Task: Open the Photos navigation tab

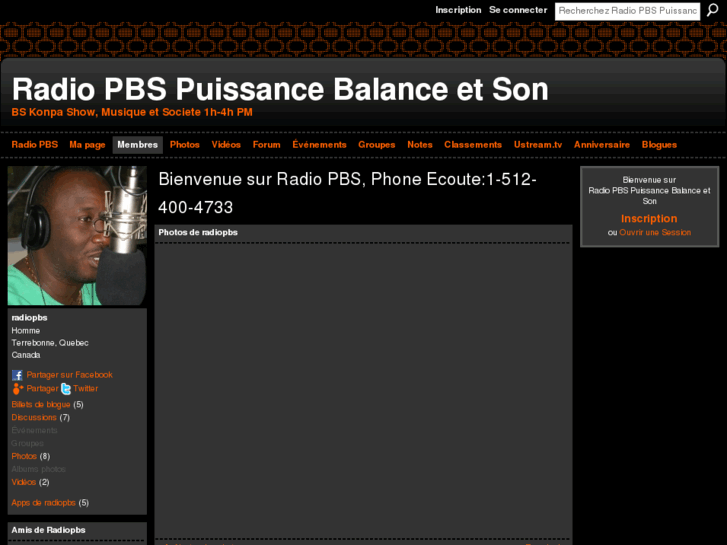Action: pos(185,145)
